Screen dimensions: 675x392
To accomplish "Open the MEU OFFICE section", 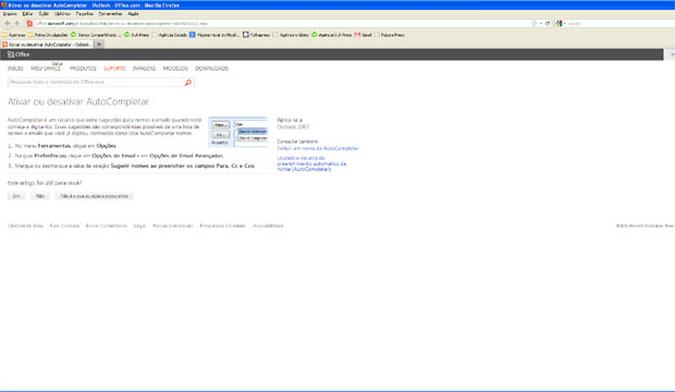I will click(x=46, y=68).
